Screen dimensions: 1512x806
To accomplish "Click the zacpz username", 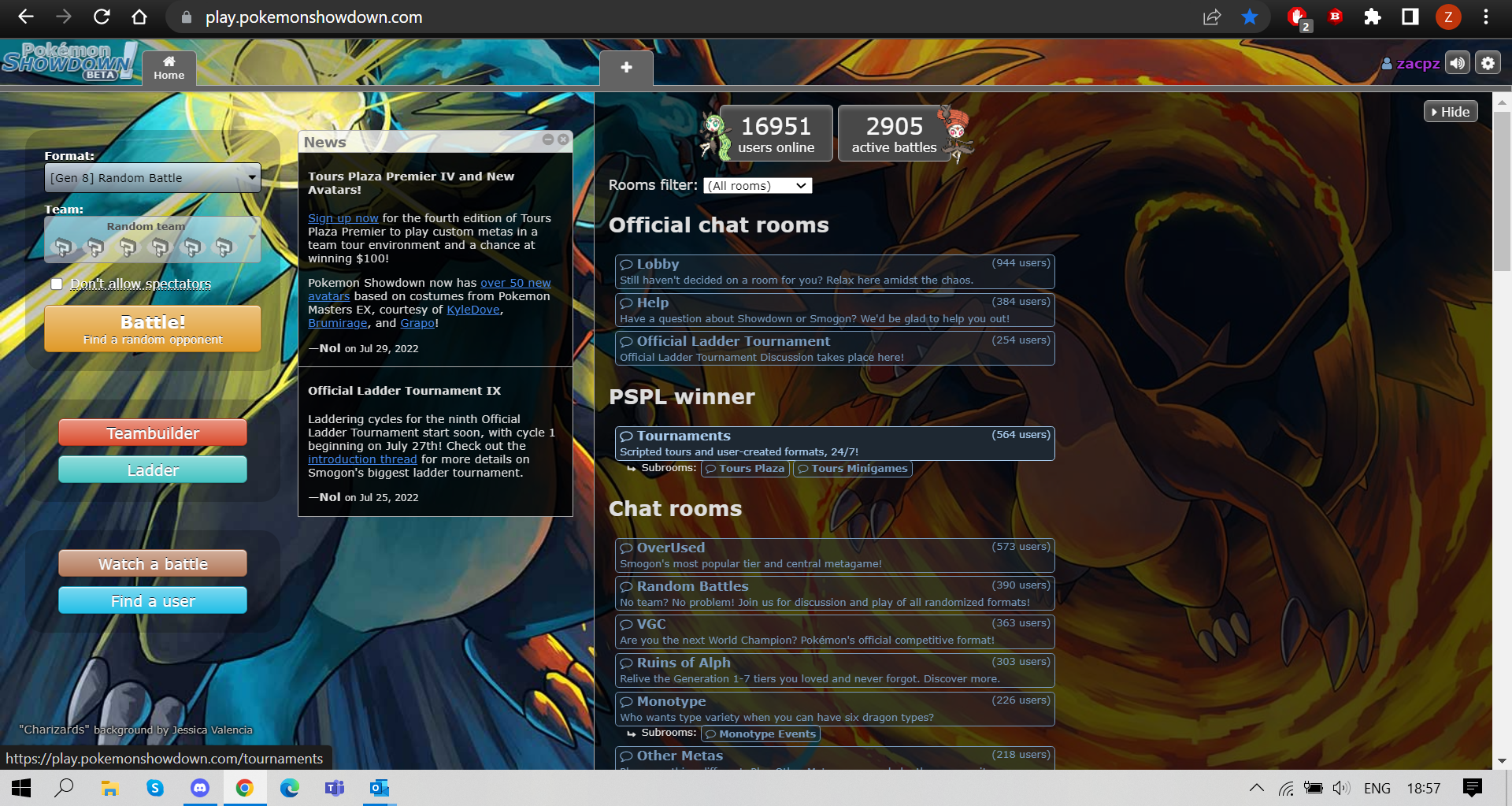I will pos(1410,64).
